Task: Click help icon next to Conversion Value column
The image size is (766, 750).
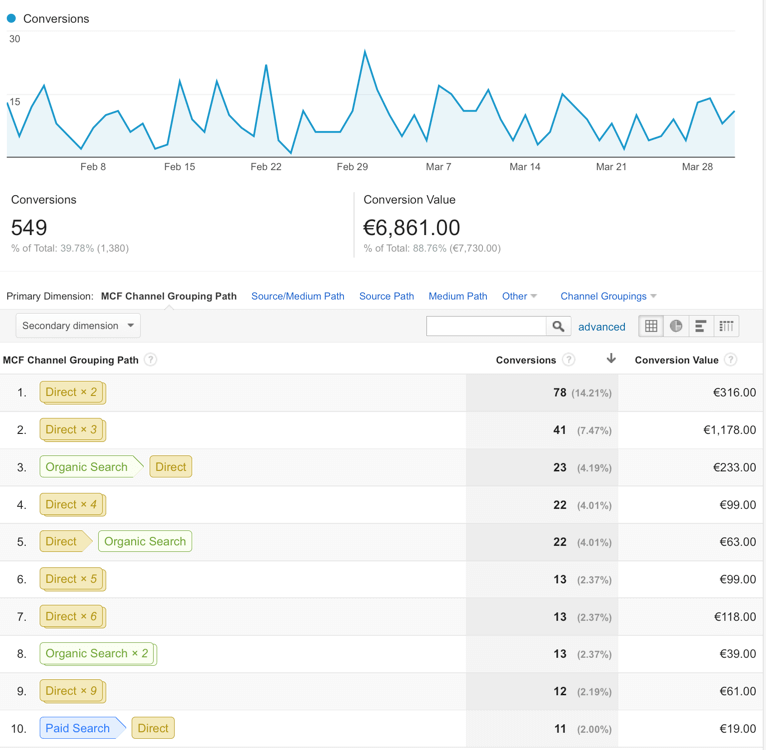Action: pos(731,360)
